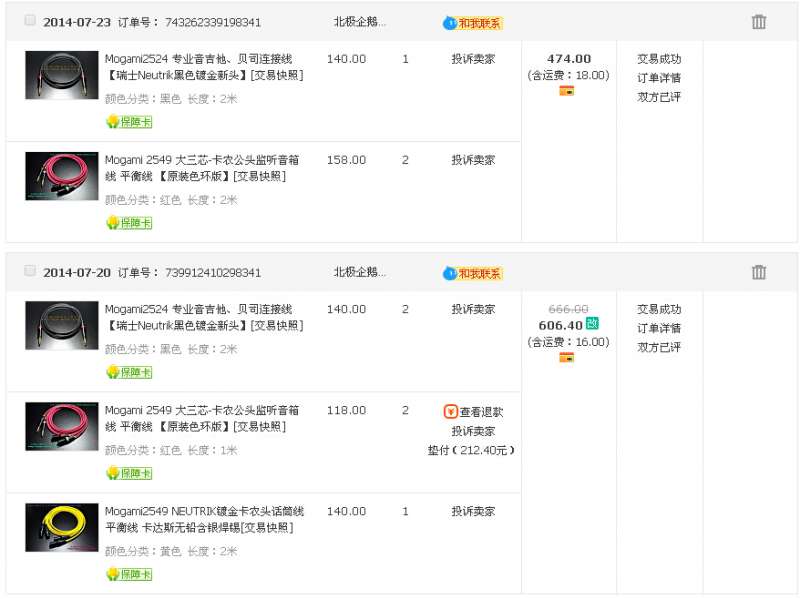The width and height of the screenshot is (800, 599).
Task: Click red cable thumbnail in 2014-07-23 order
Action: click(x=62, y=176)
